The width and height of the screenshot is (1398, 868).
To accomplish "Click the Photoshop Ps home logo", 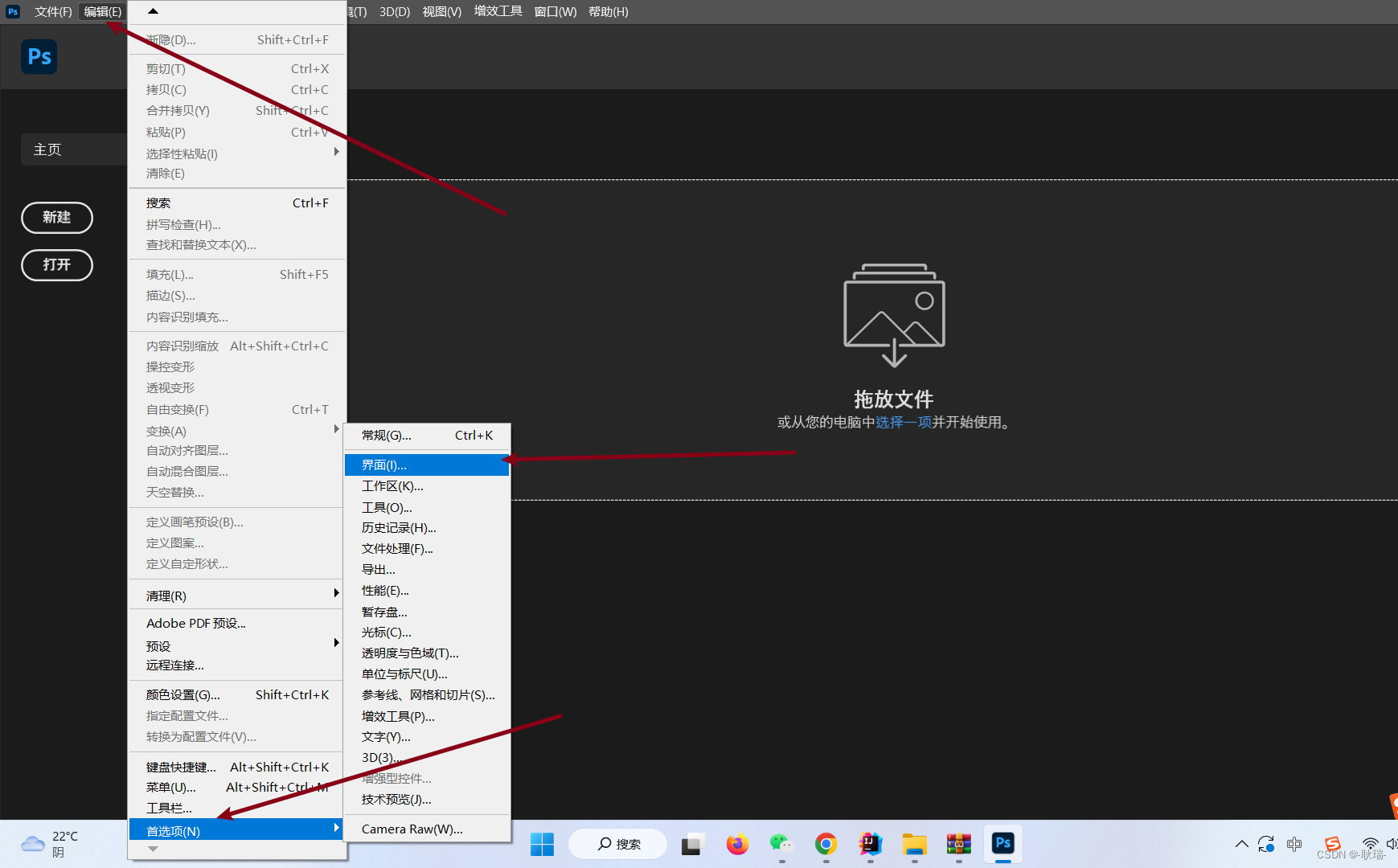I will click(x=39, y=56).
